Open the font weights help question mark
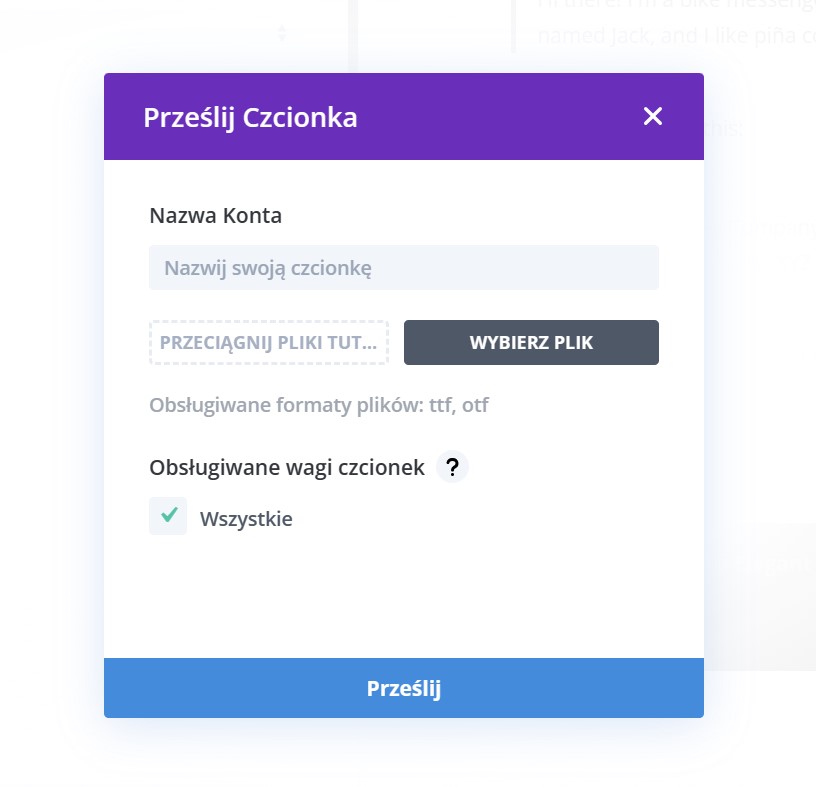This screenshot has width=816, height=787. 452,467
